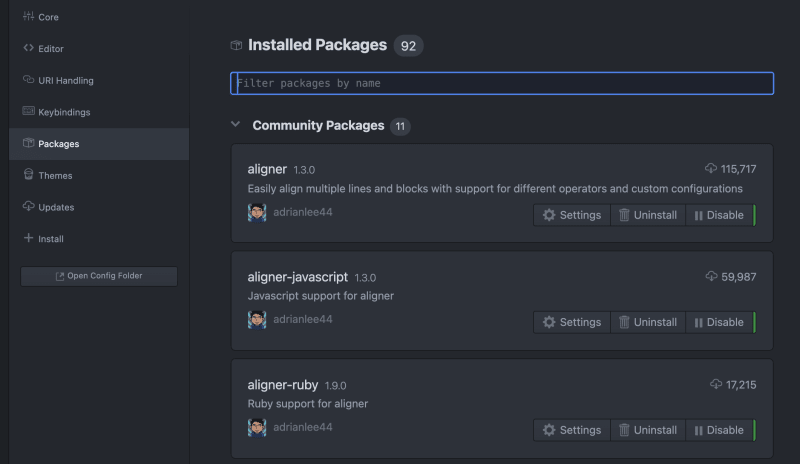The image size is (800, 464).
Task: Disable the aligner-ruby package
Action: [x=719, y=430]
